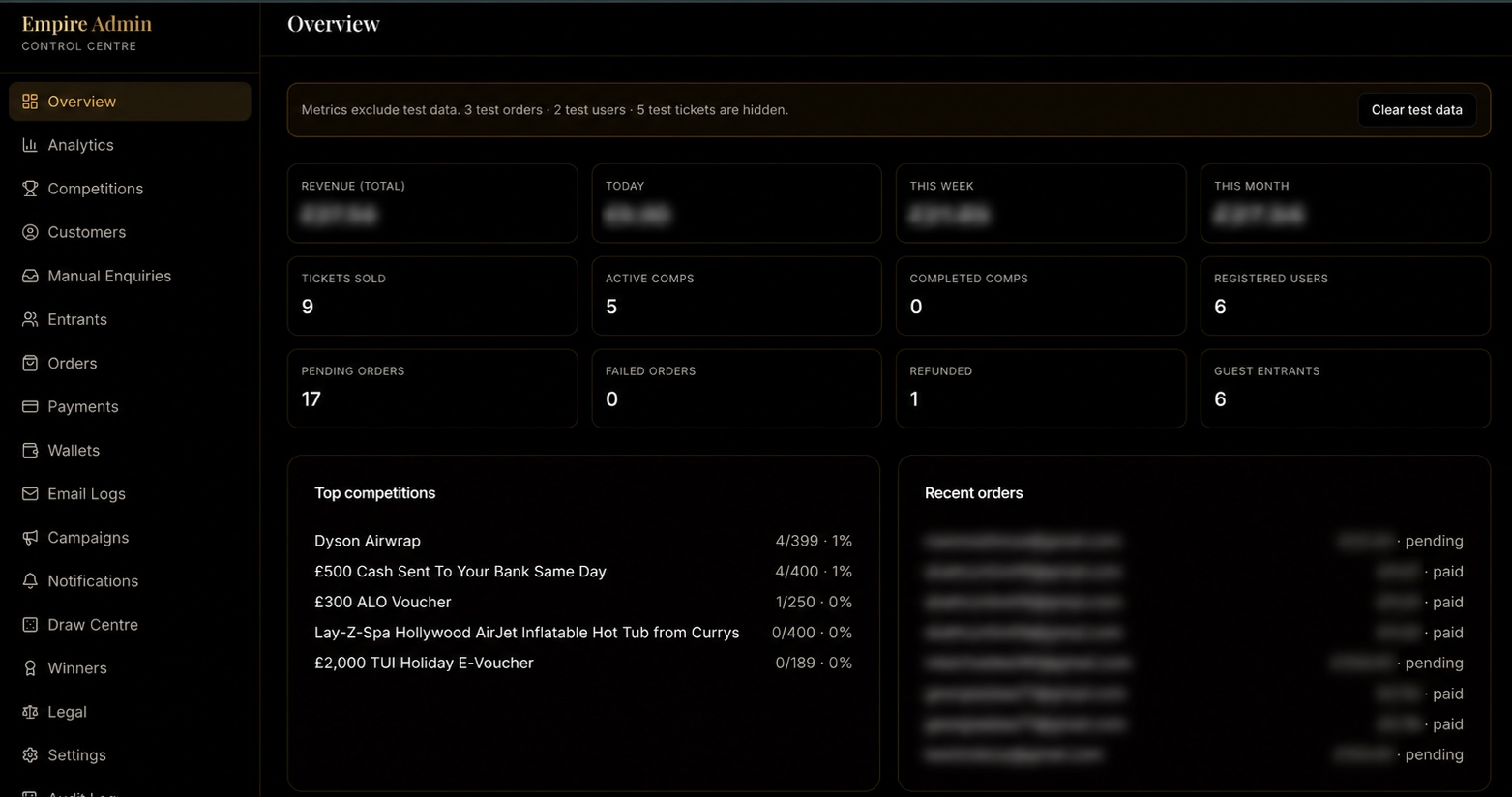
Task: Click the Orders shopping bag icon
Action: 30,363
